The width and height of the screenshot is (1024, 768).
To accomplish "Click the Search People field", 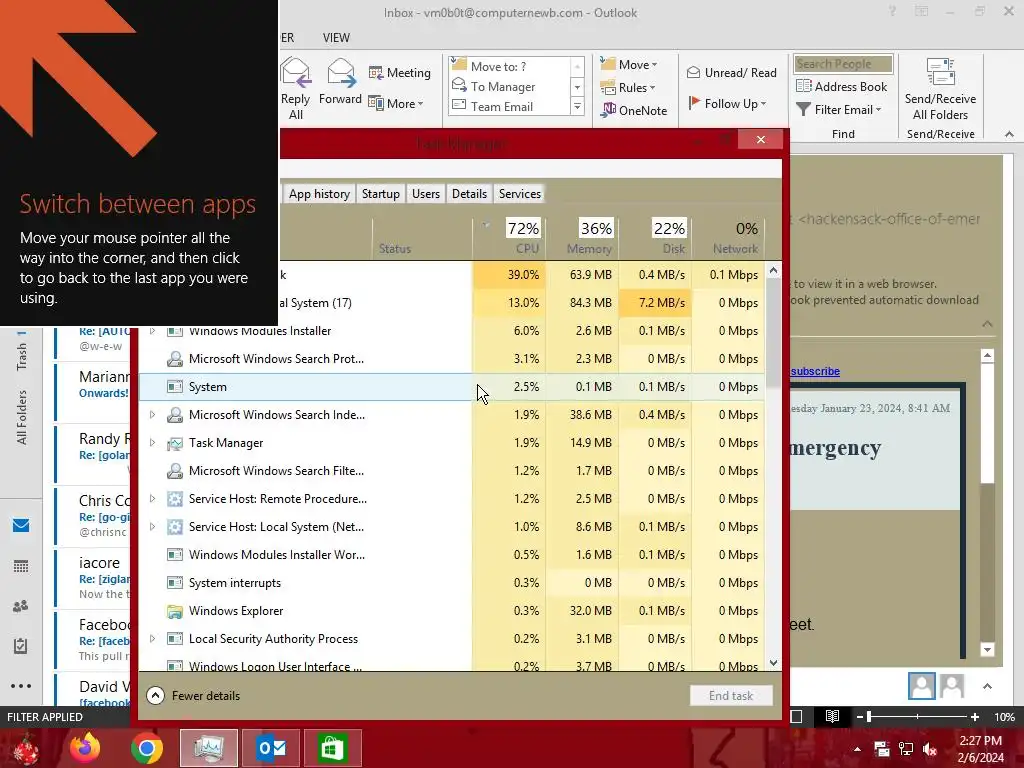I will [x=843, y=64].
